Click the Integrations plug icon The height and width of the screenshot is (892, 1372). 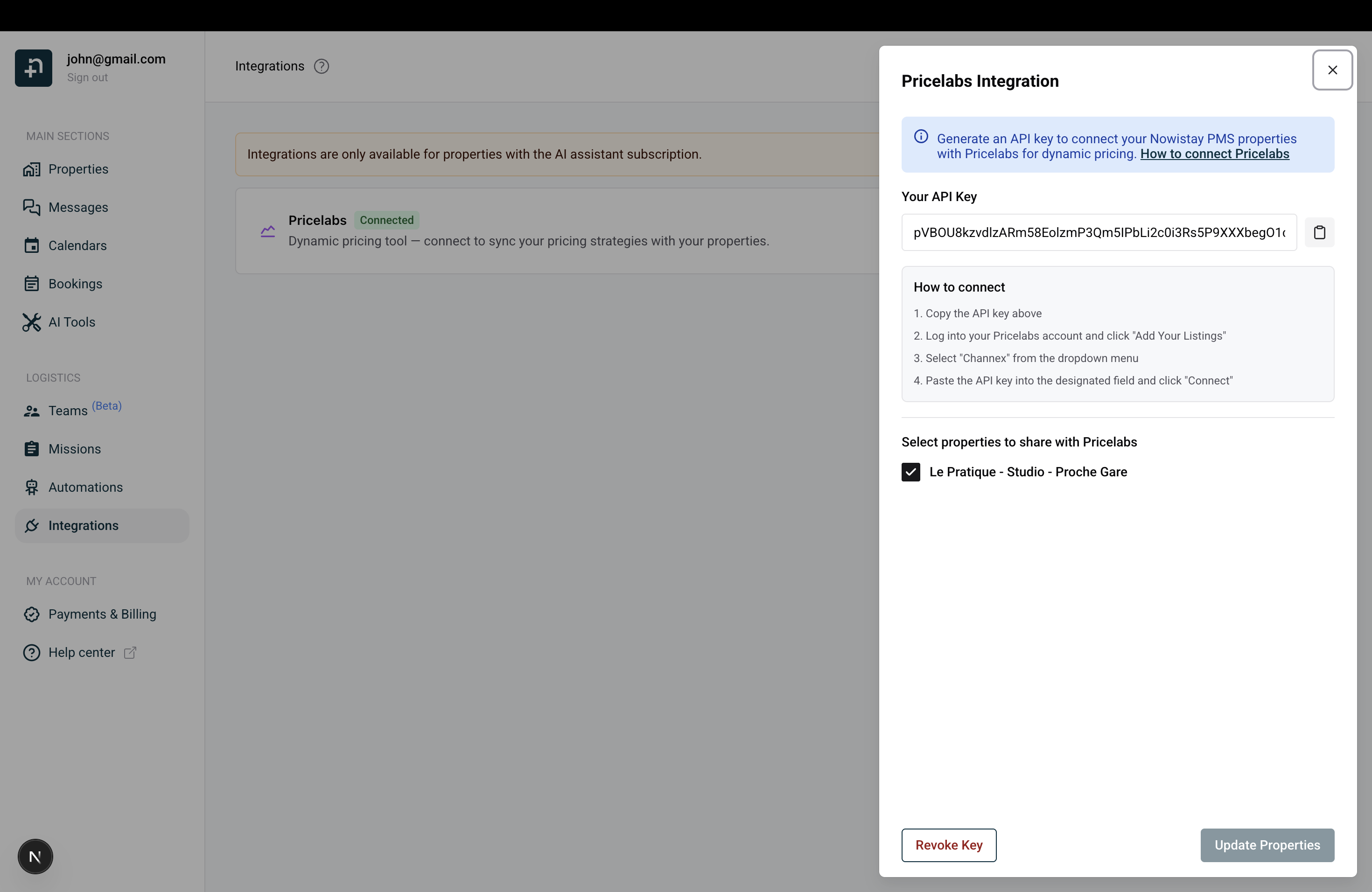pos(32,525)
